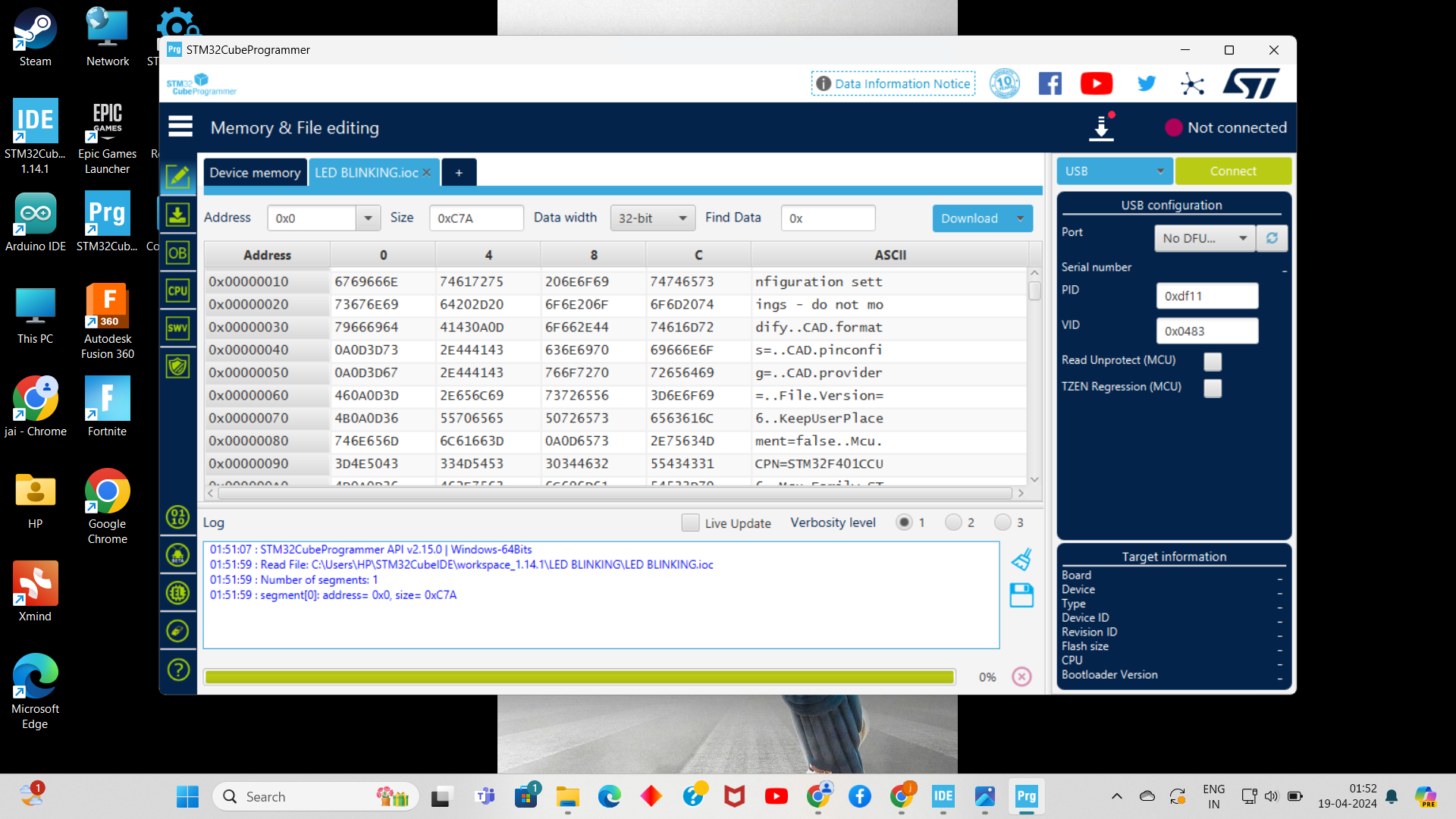Enable TZEN Regression (MCU) checkbox
The image size is (1456, 819).
1213,388
